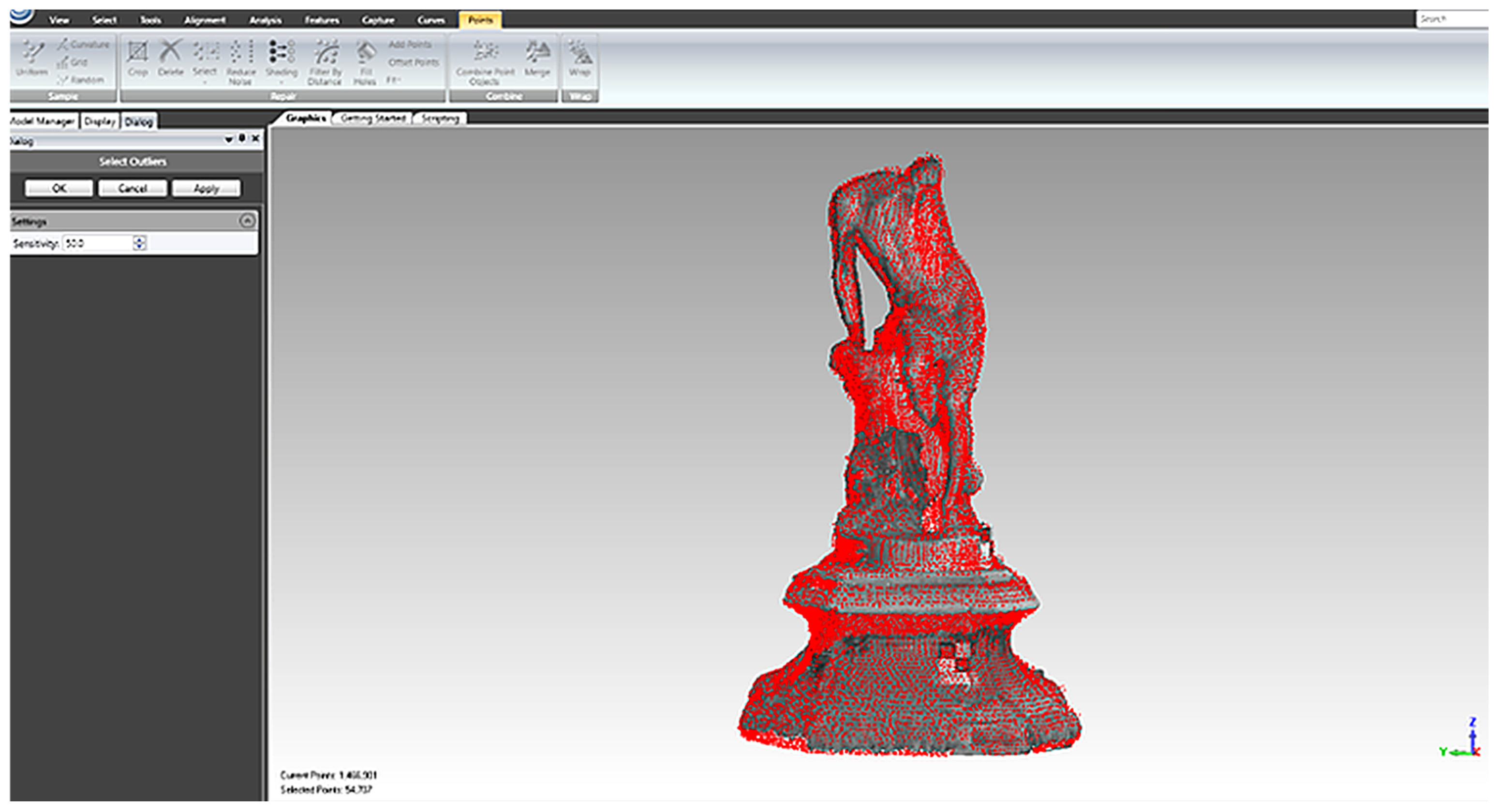This screenshot has height=812, width=1497.
Task: Pin the Dialog panel
Action: point(242,138)
